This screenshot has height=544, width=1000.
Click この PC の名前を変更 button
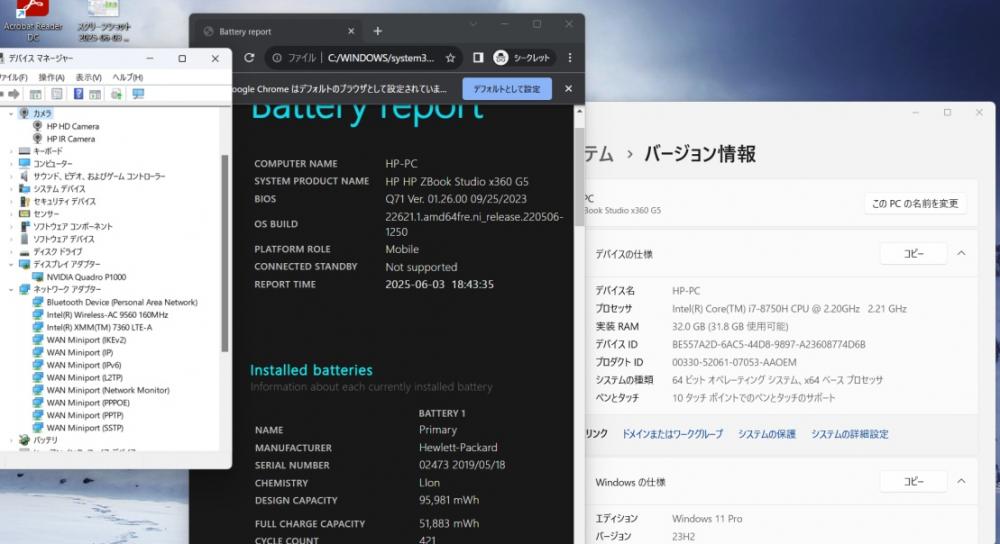click(x=915, y=203)
